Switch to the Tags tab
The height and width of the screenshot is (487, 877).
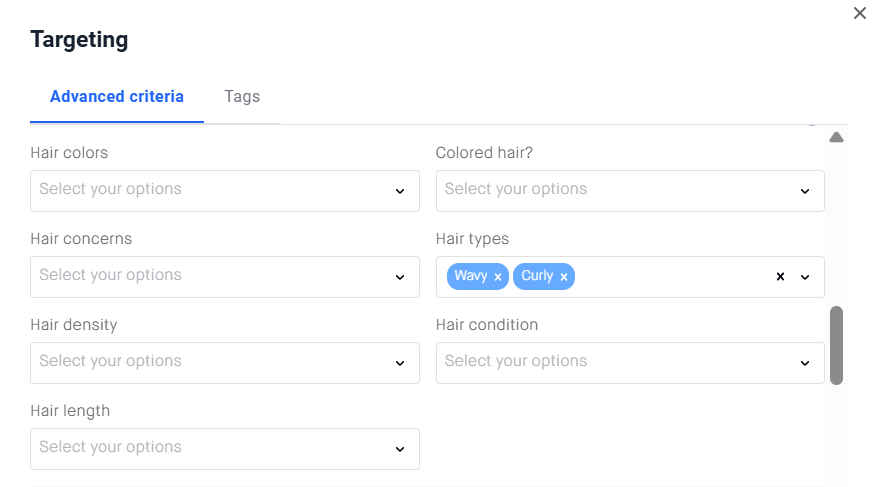click(x=242, y=97)
